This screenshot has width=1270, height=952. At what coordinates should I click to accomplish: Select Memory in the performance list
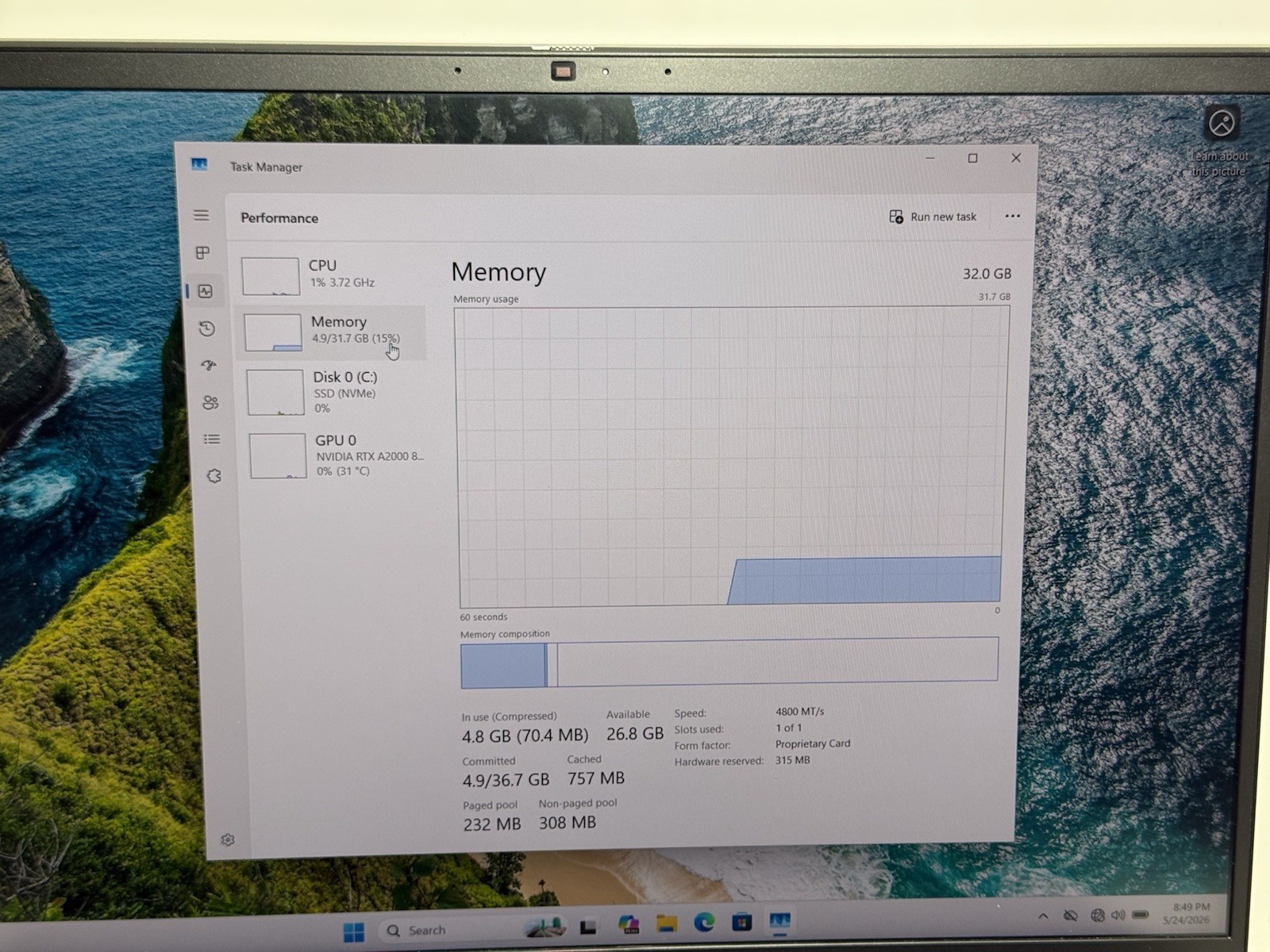pyautogui.click(x=332, y=332)
